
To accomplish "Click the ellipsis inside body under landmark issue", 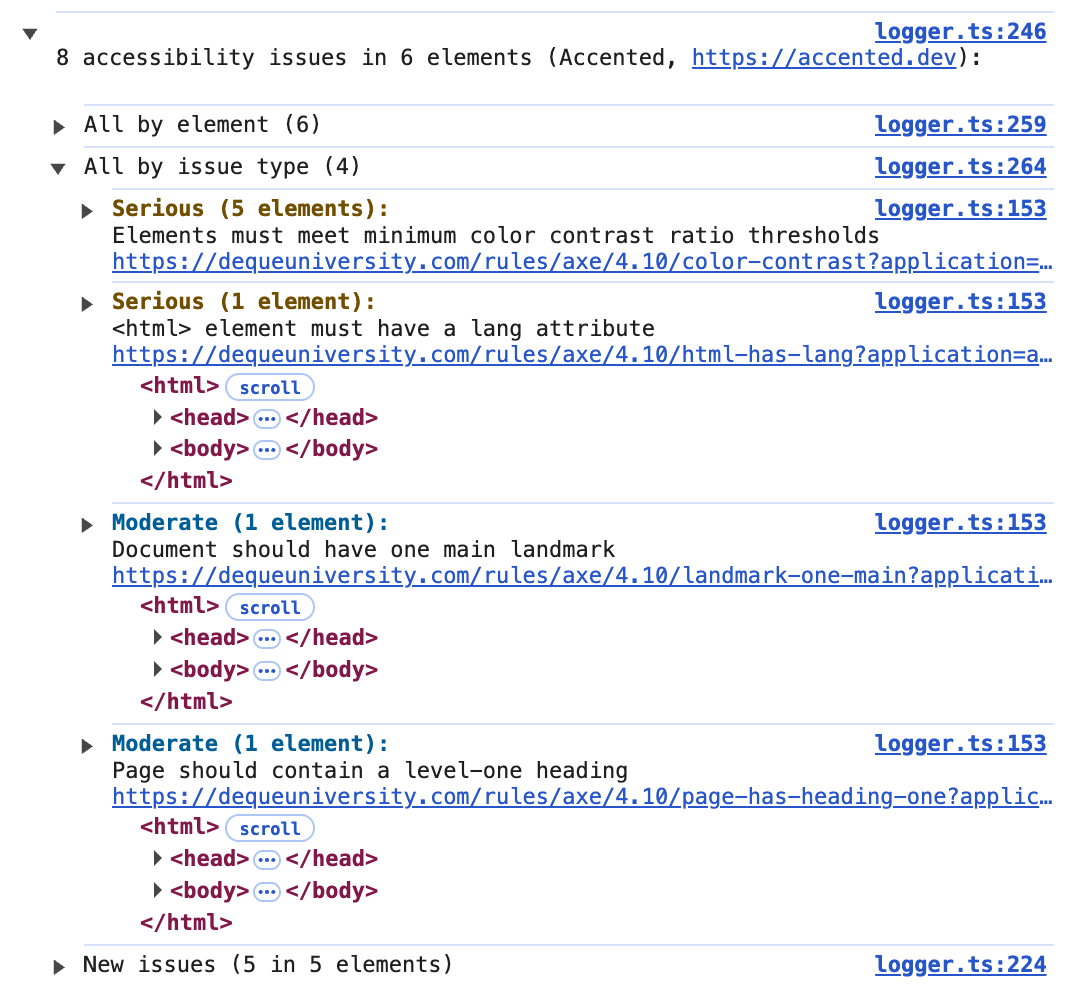I will click(x=266, y=670).
